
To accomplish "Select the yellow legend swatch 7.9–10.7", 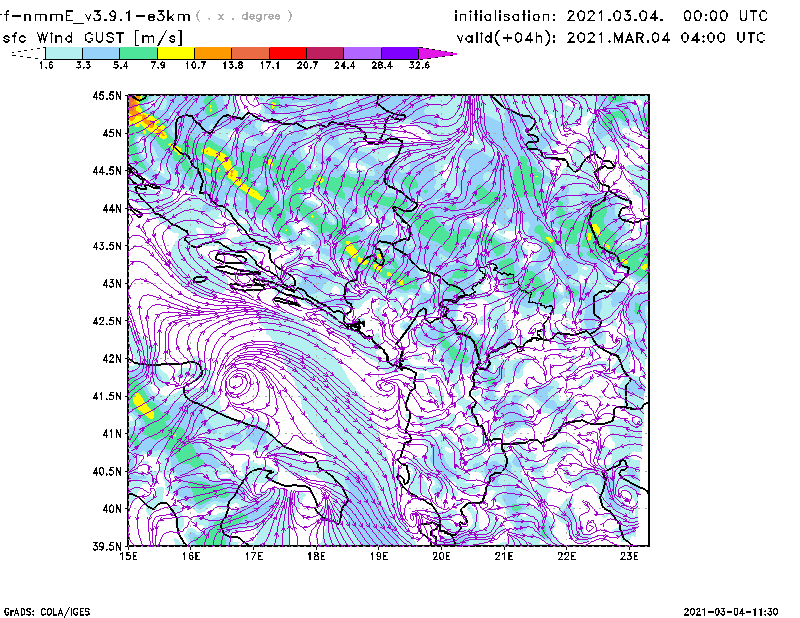I will tap(176, 53).
